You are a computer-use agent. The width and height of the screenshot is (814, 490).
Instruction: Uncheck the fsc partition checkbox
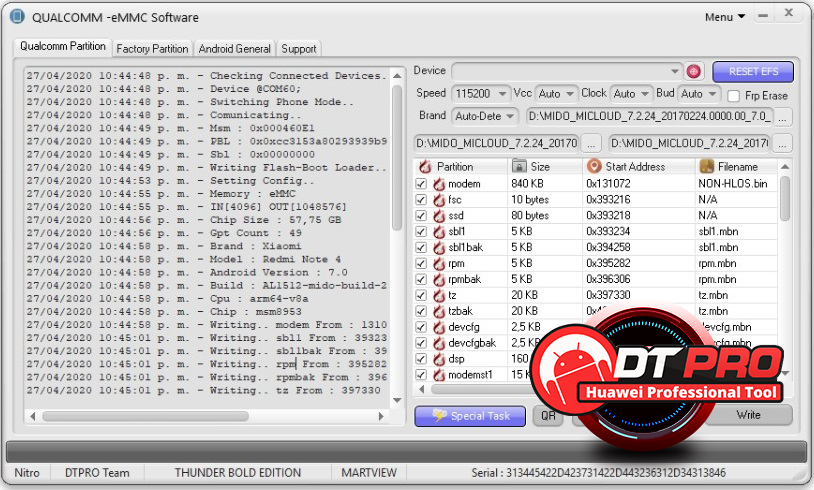click(x=421, y=200)
